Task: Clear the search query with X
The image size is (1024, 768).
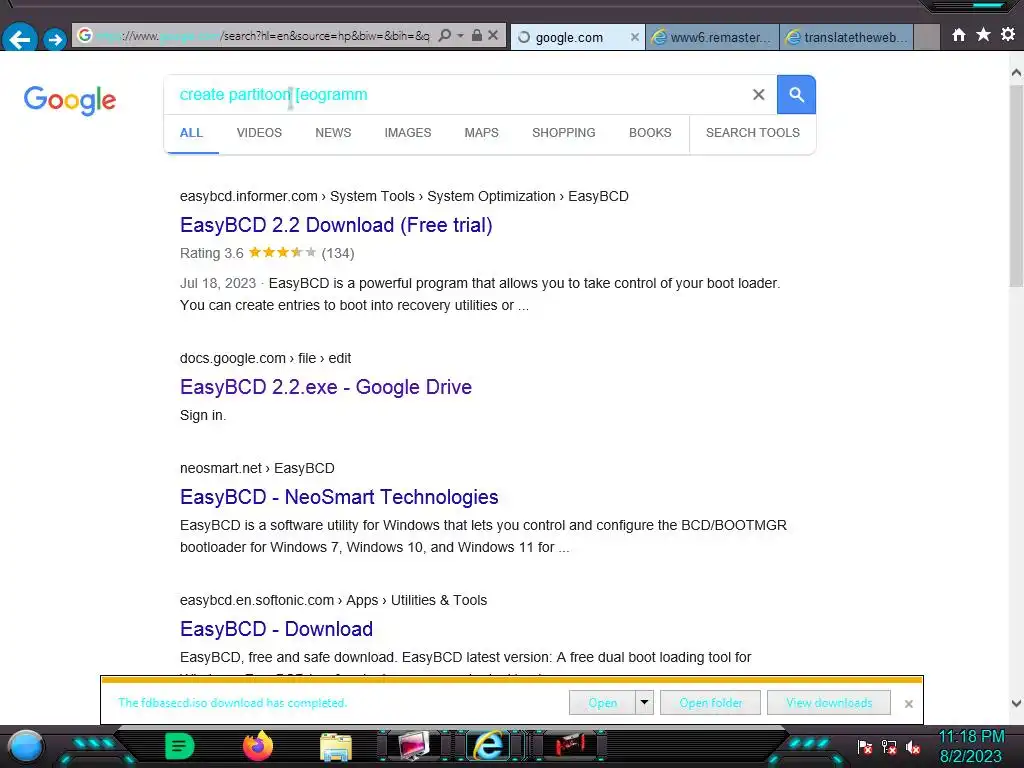Action: [x=758, y=95]
